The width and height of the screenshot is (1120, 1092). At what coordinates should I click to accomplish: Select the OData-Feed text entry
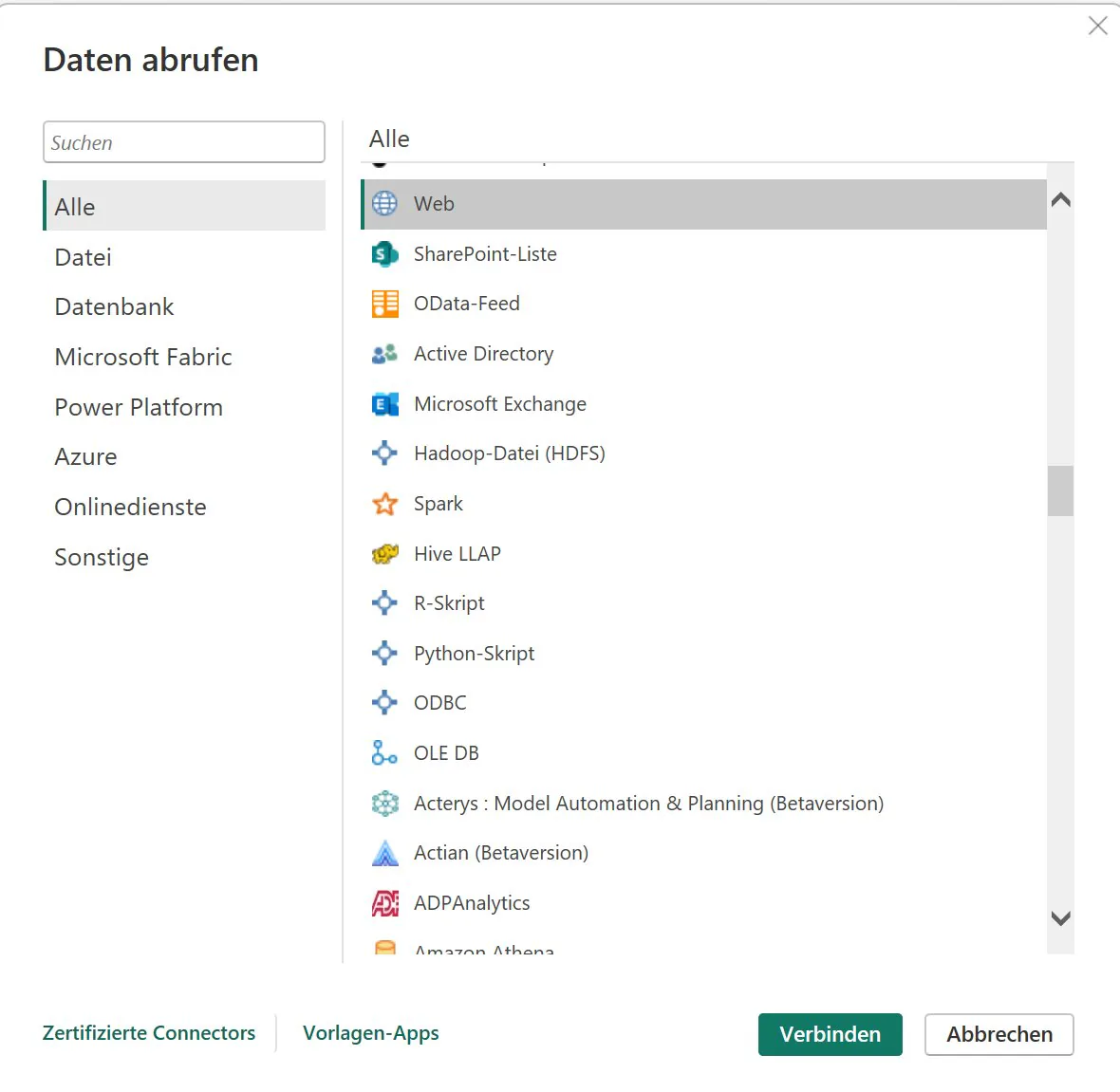tap(466, 304)
